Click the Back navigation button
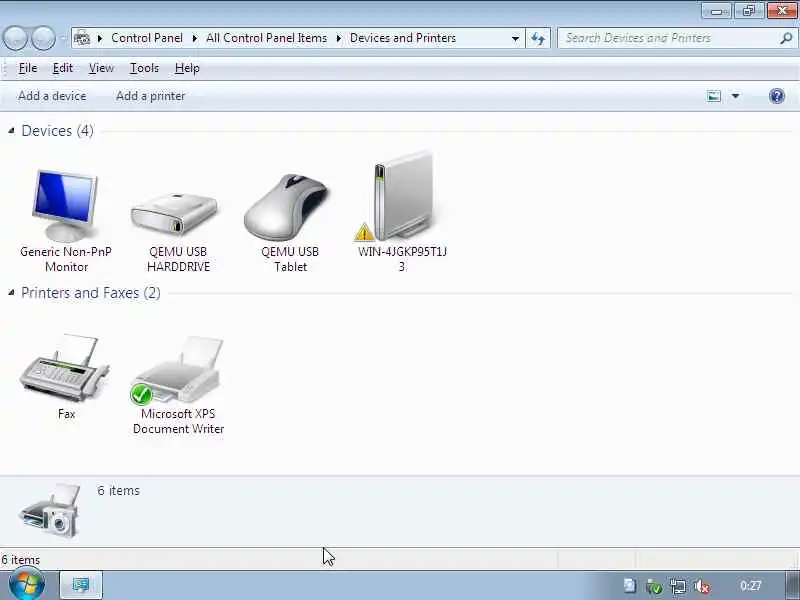Screen dimensions: 800x600 15,38
